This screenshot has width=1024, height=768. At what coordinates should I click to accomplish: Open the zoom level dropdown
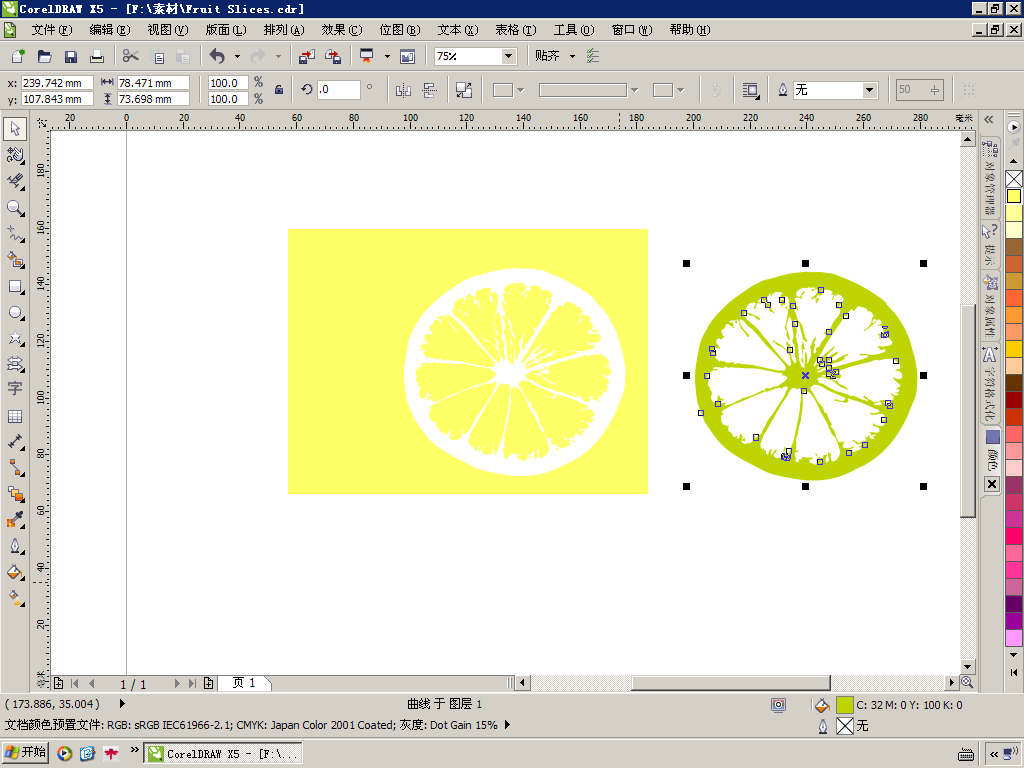[508, 56]
